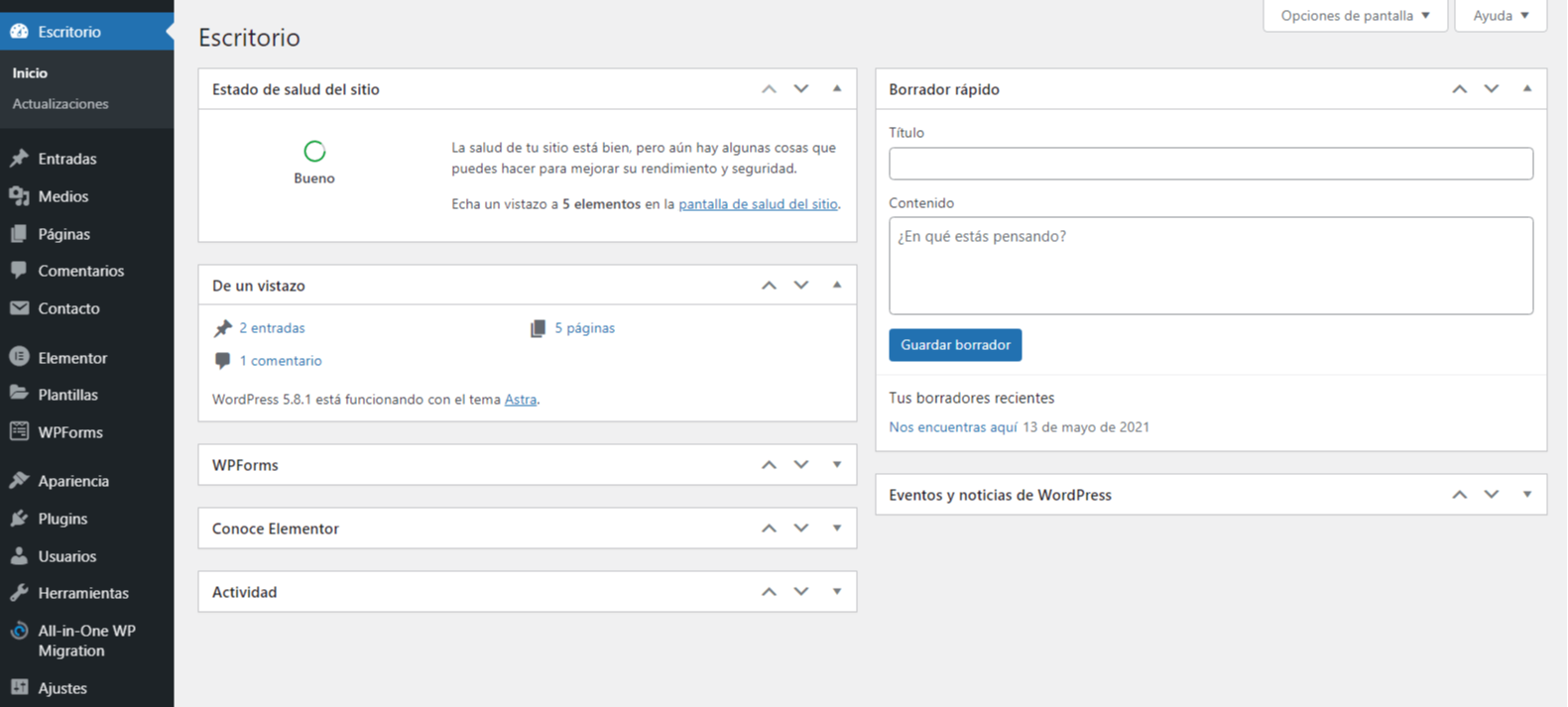Open Comentarios via speech bubble icon

[19, 271]
